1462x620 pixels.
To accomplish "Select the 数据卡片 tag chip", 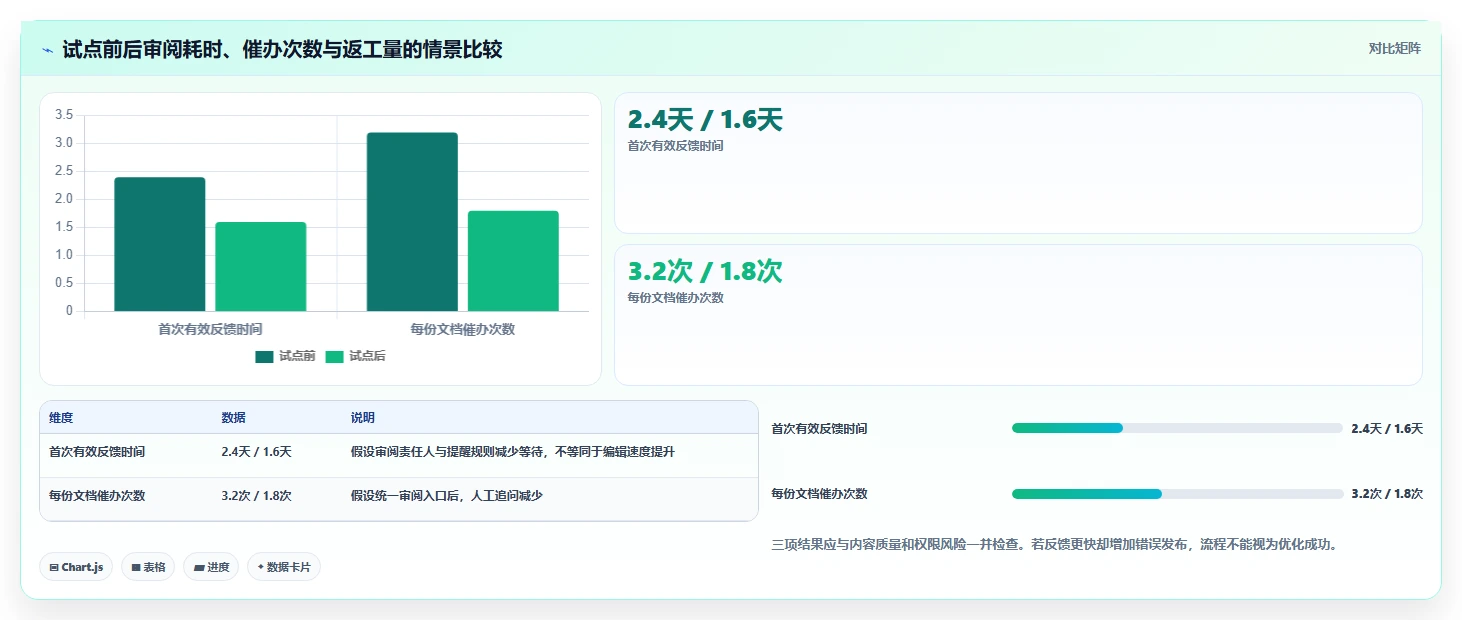I will coord(284,567).
